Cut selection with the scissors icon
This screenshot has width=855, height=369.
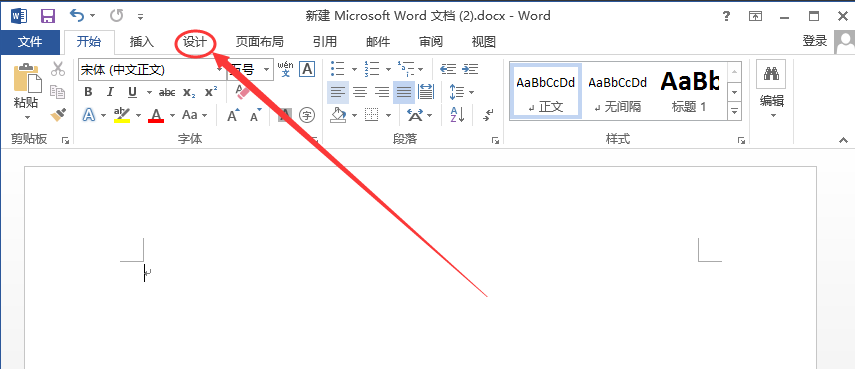click(58, 69)
